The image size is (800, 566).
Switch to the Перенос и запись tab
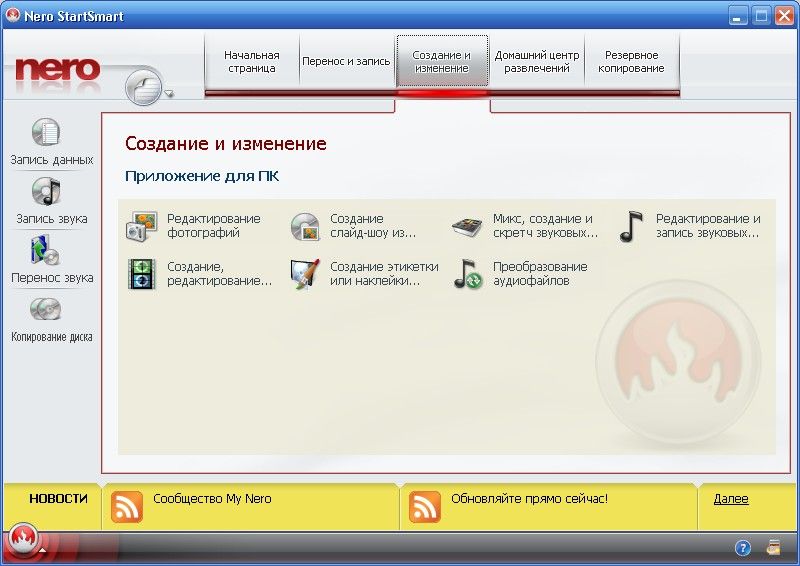click(346, 61)
